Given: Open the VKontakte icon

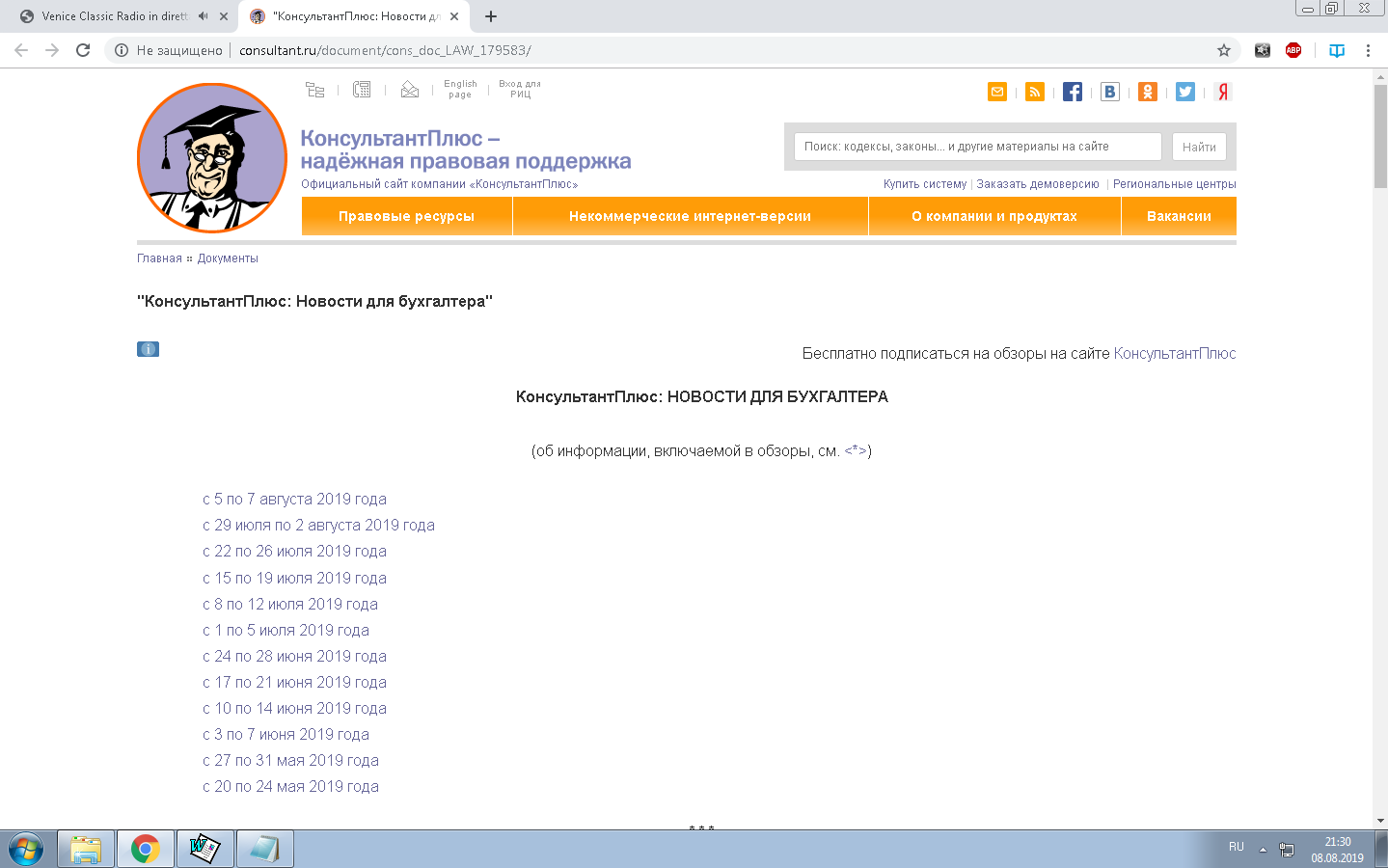Looking at the screenshot, I should (x=1110, y=92).
